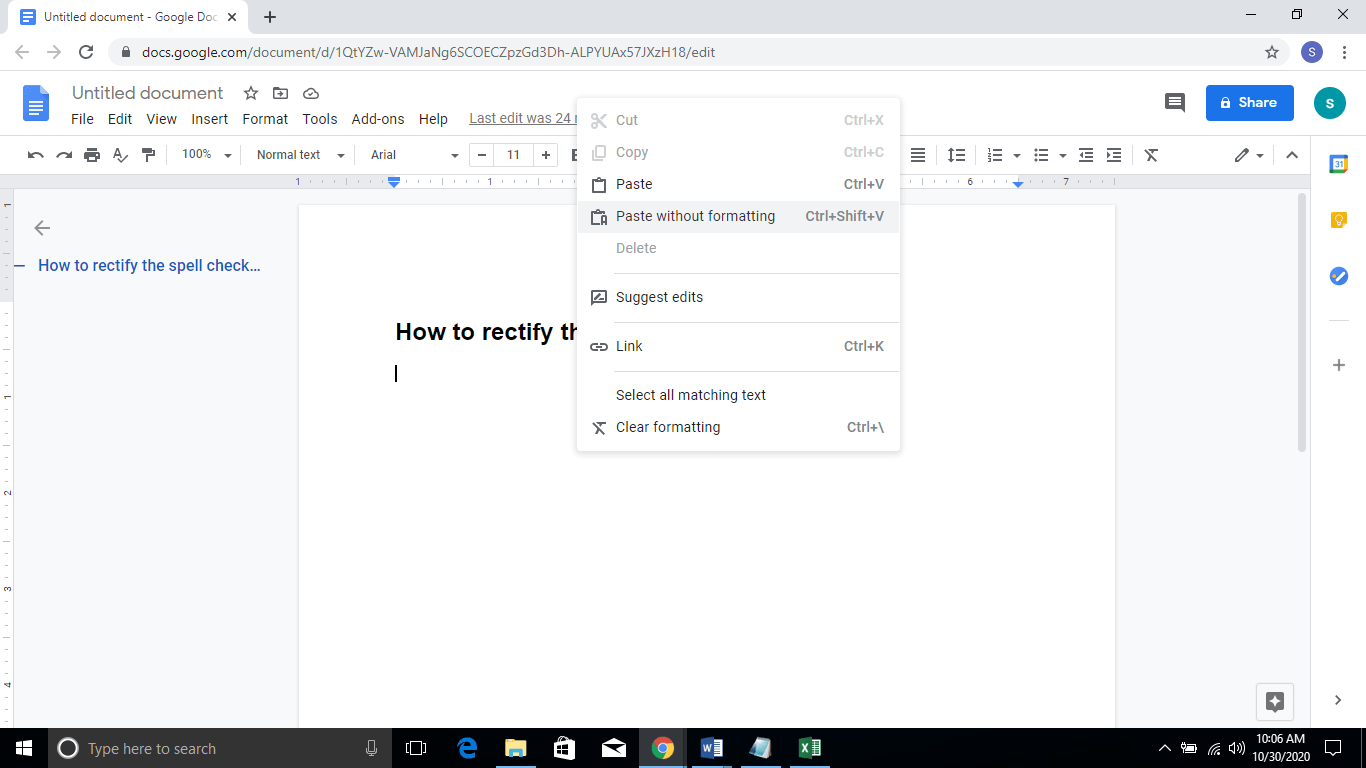
Task: Open the zoom percentage dropdown
Action: (x=205, y=155)
